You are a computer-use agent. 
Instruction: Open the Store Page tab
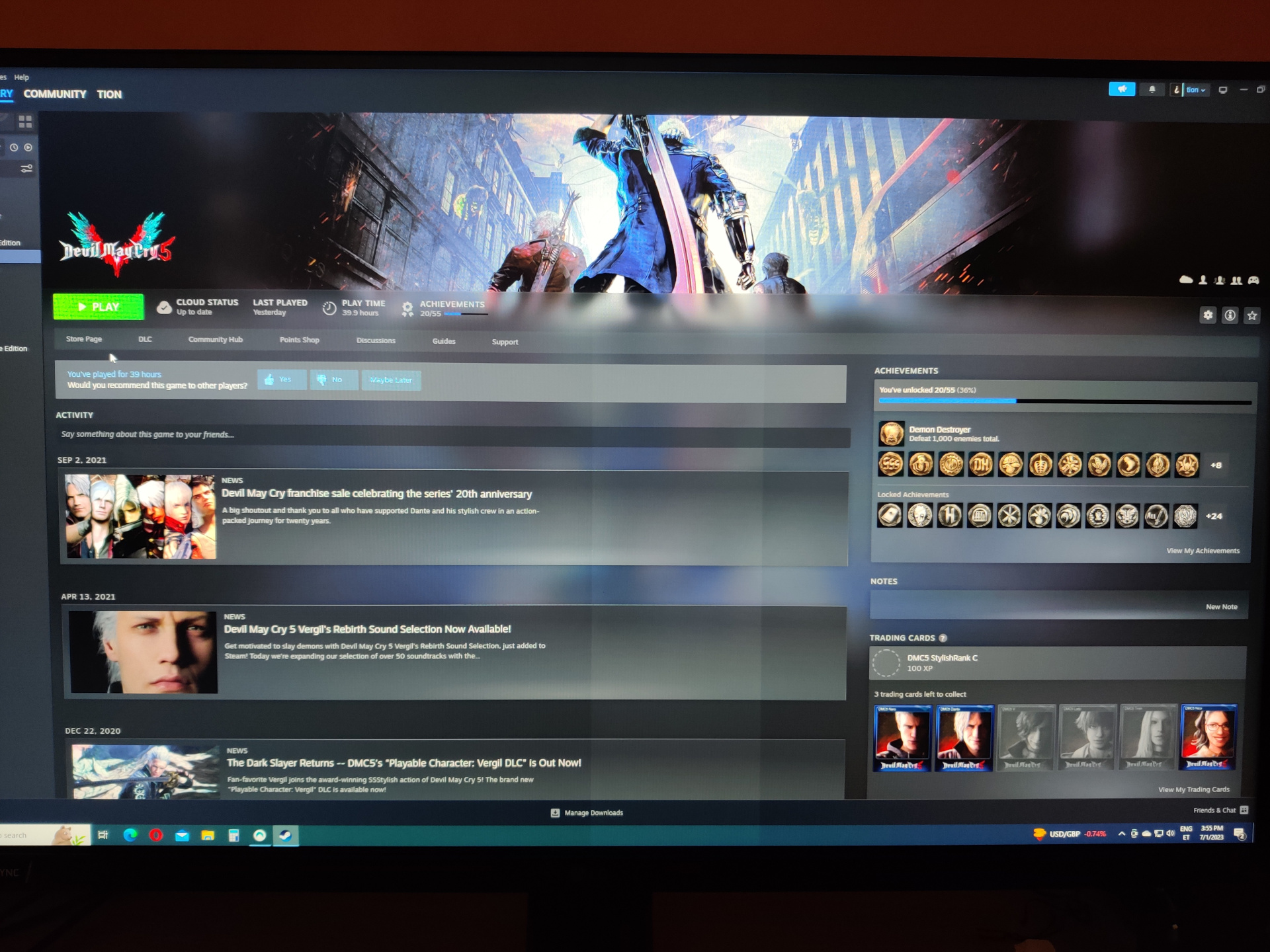tap(84, 339)
